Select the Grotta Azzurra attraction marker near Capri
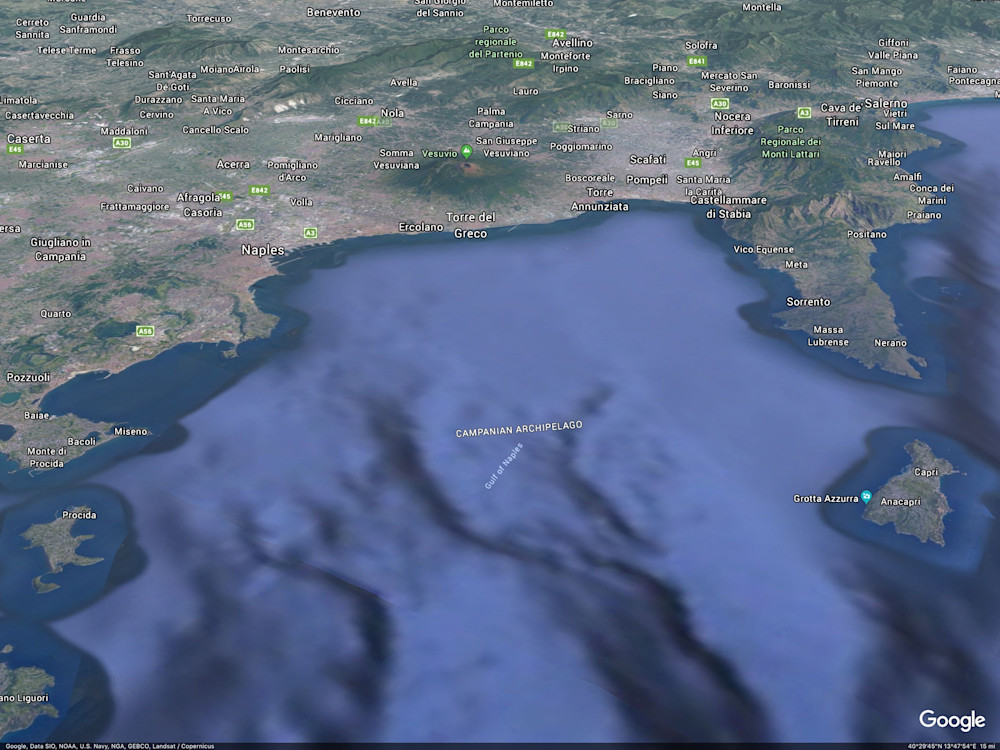Screen dimensions: 1000x750 [866, 494]
